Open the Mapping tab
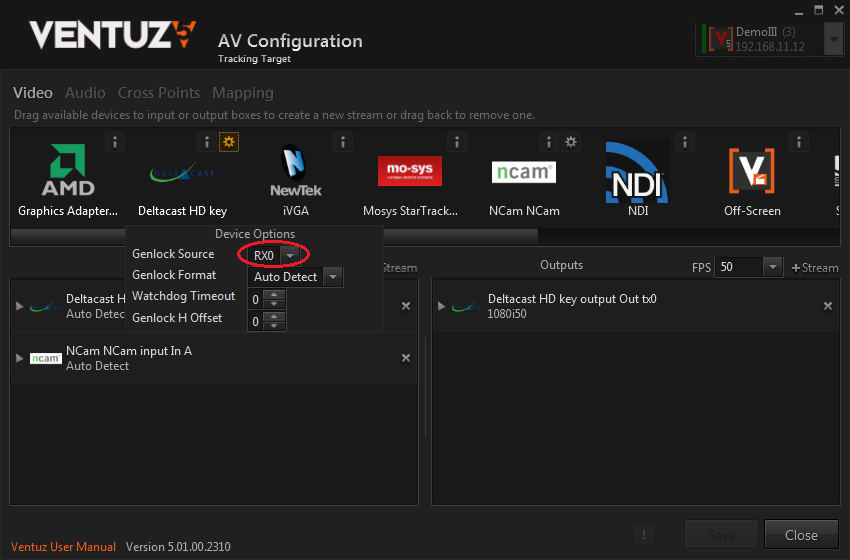Viewport: 850px width, 560px height. click(x=242, y=93)
